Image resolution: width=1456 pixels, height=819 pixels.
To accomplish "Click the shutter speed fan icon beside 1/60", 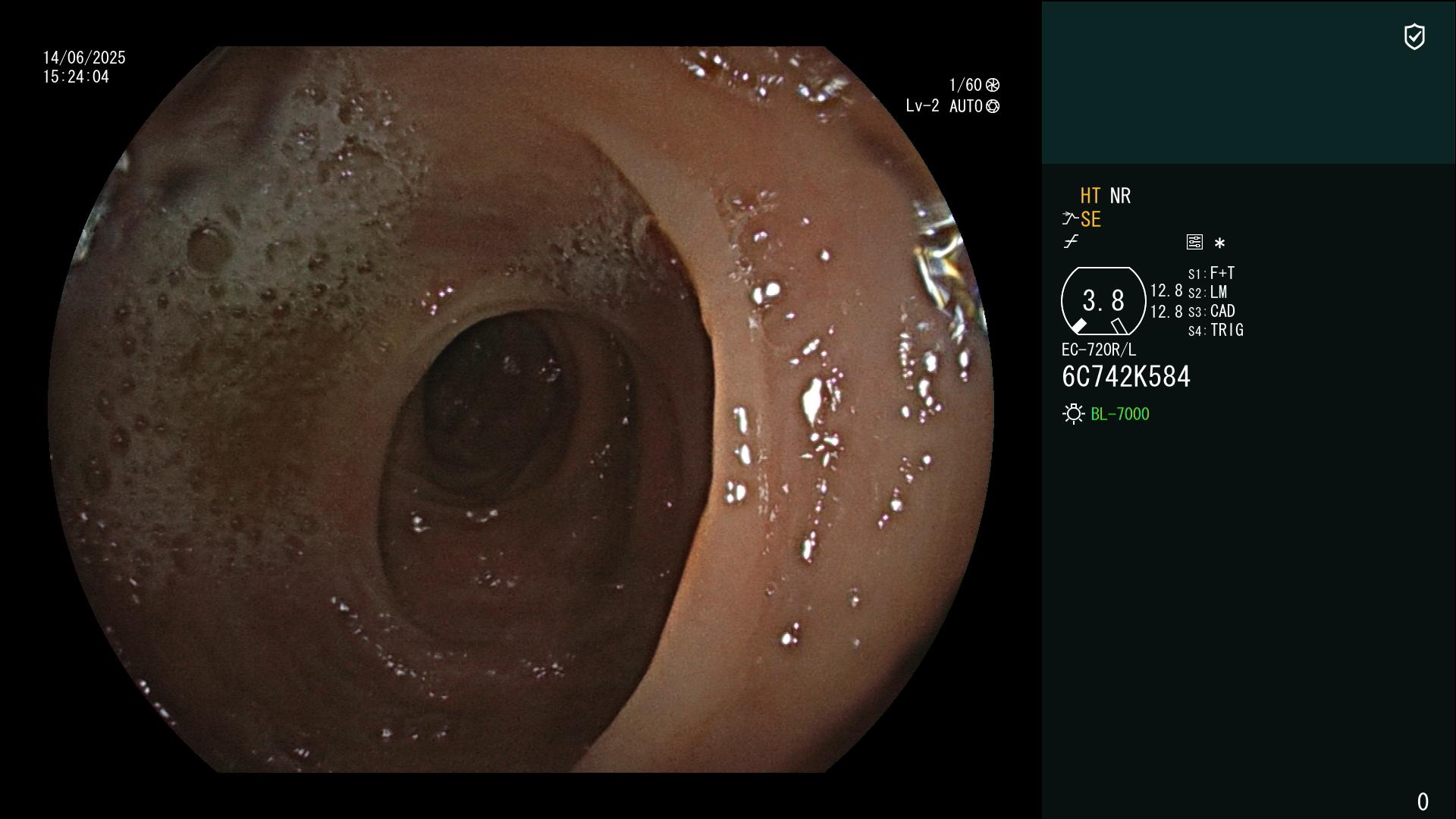I will pos(993,85).
